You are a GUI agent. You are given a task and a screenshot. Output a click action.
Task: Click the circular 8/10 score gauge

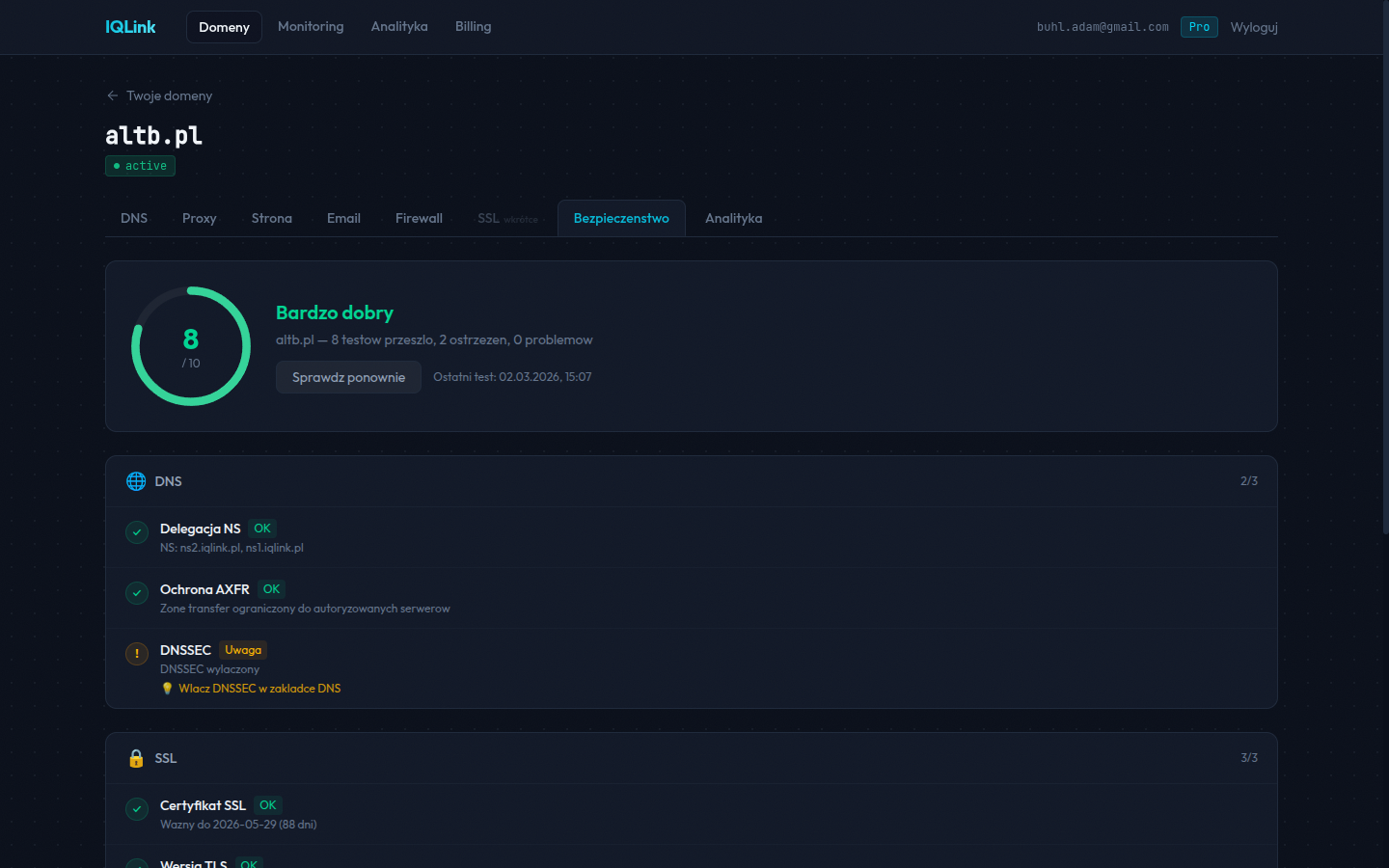pos(191,346)
